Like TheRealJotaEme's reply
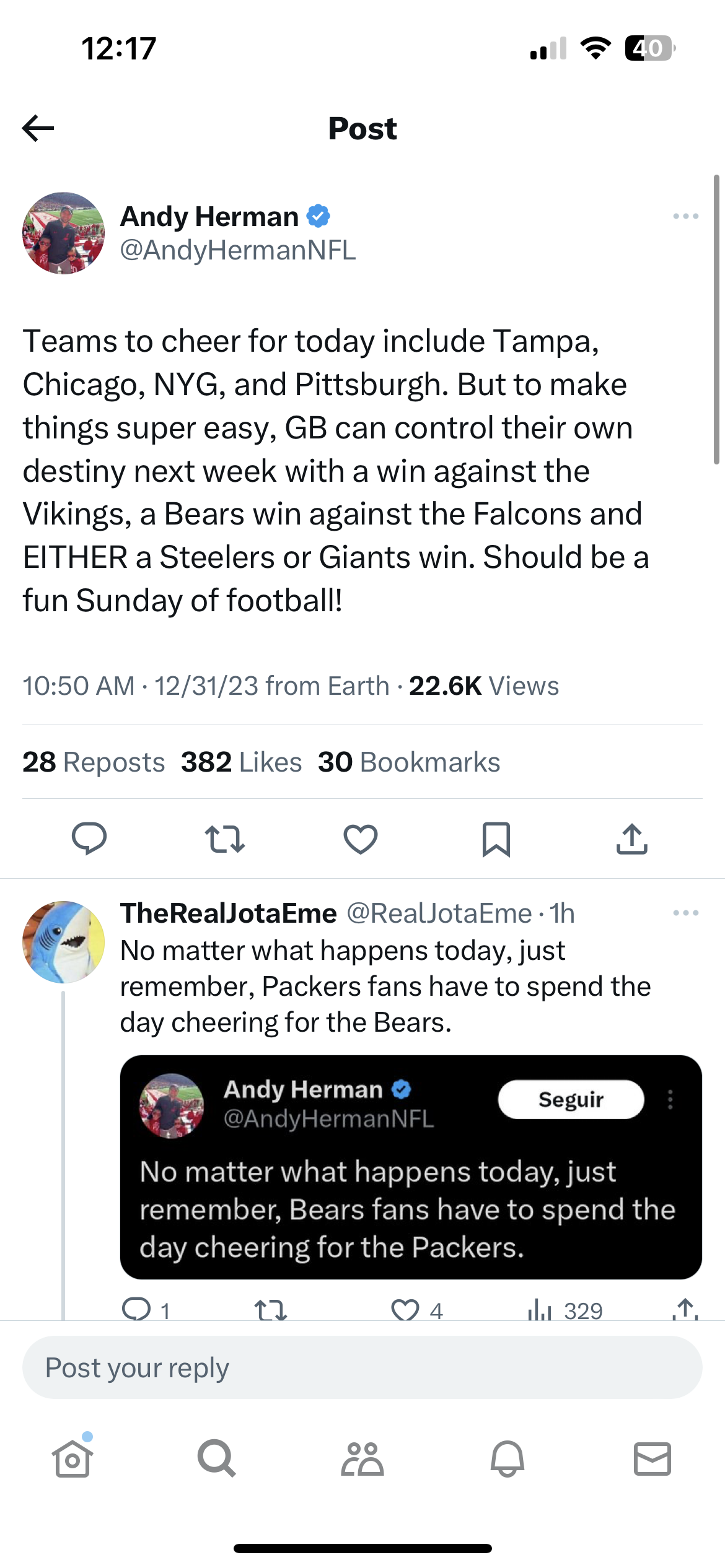The height and width of the screenshot is (1568, 725). 405,1309
